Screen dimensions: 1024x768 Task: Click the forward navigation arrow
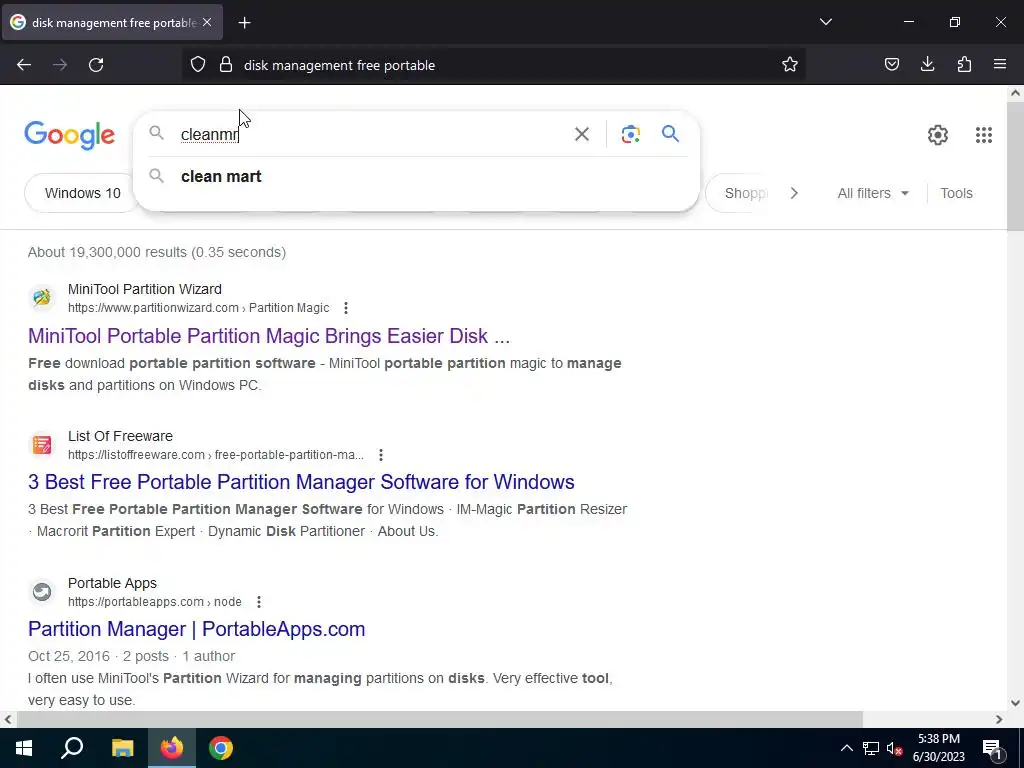pos(60,65)
